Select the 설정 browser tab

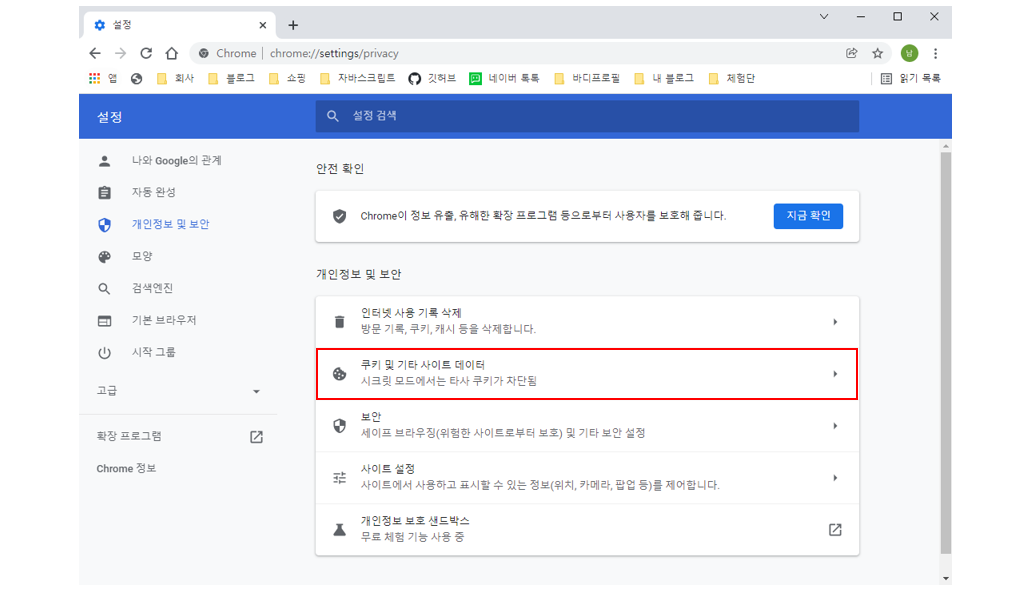pyautogui.click(x=179, y=25)
